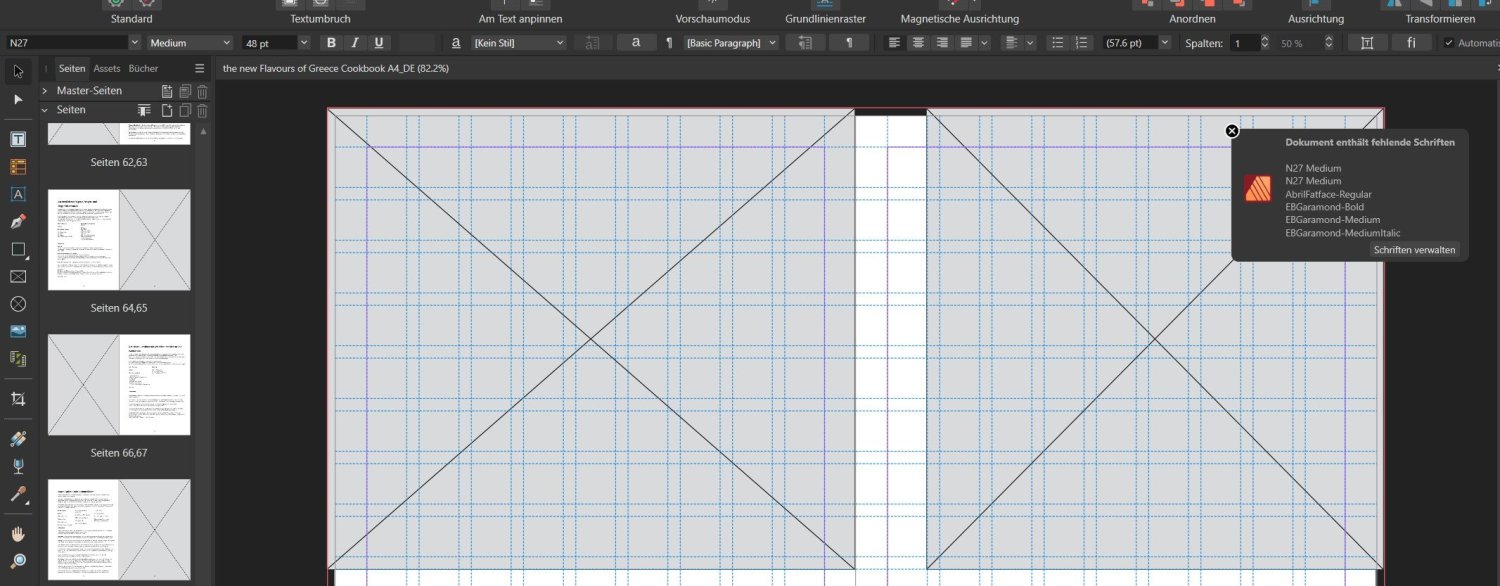Select the Rectangle shape tool
Viewport: 1500px width, 586px height.
(x=18, y=249)
